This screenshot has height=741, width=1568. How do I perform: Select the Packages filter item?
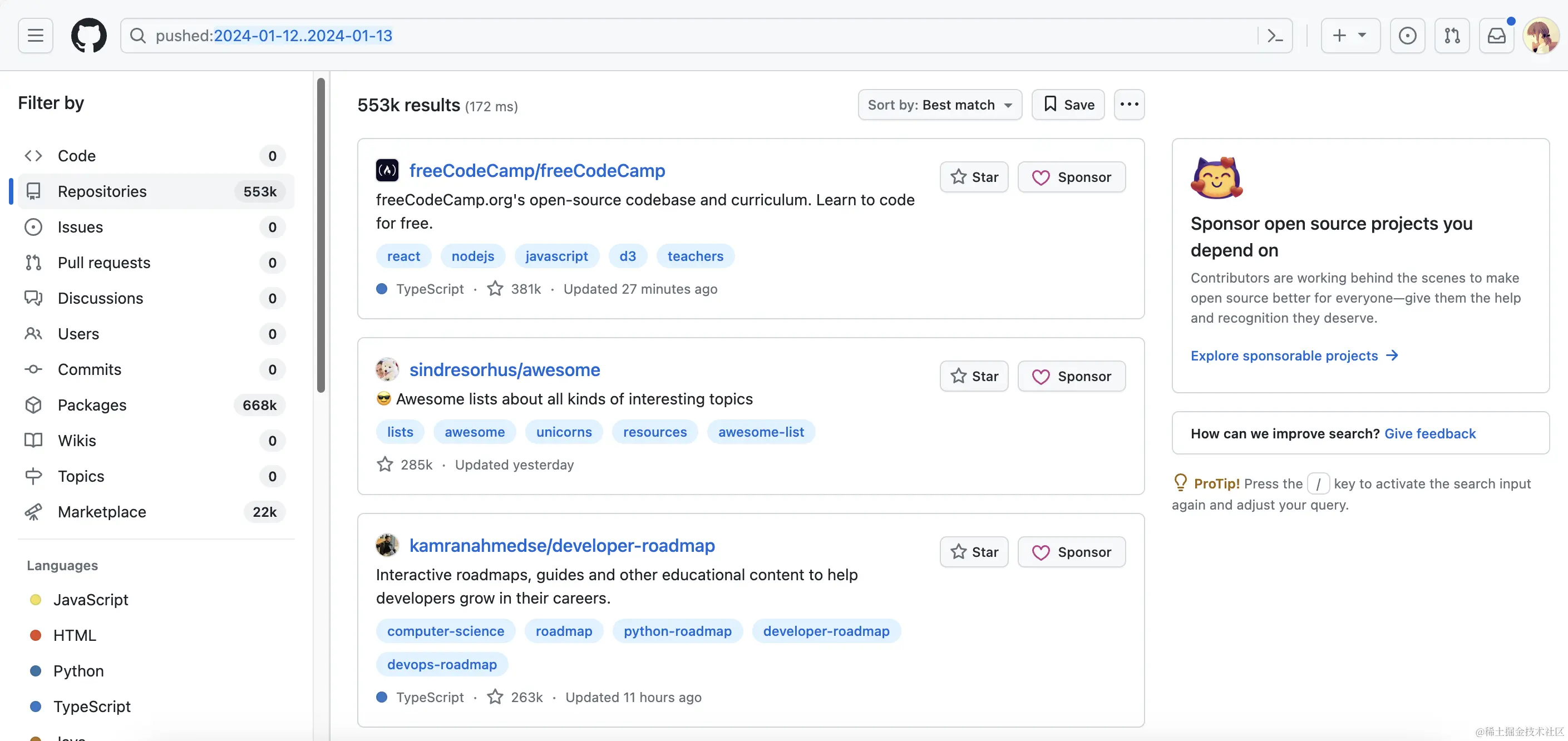(x=92, y=404)
